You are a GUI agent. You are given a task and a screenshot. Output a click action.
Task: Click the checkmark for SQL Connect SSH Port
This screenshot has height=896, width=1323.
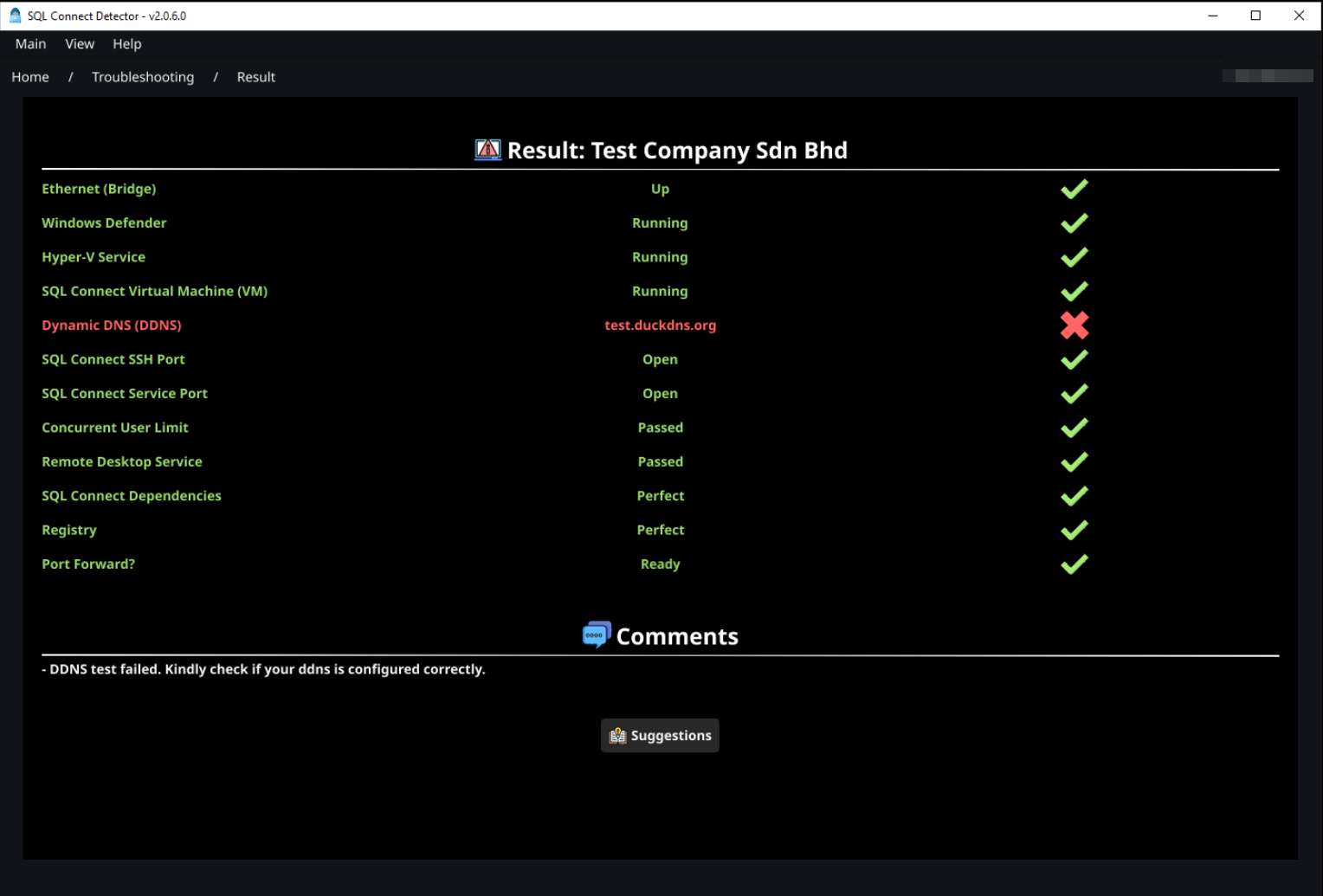click(x=1074, y=359)
